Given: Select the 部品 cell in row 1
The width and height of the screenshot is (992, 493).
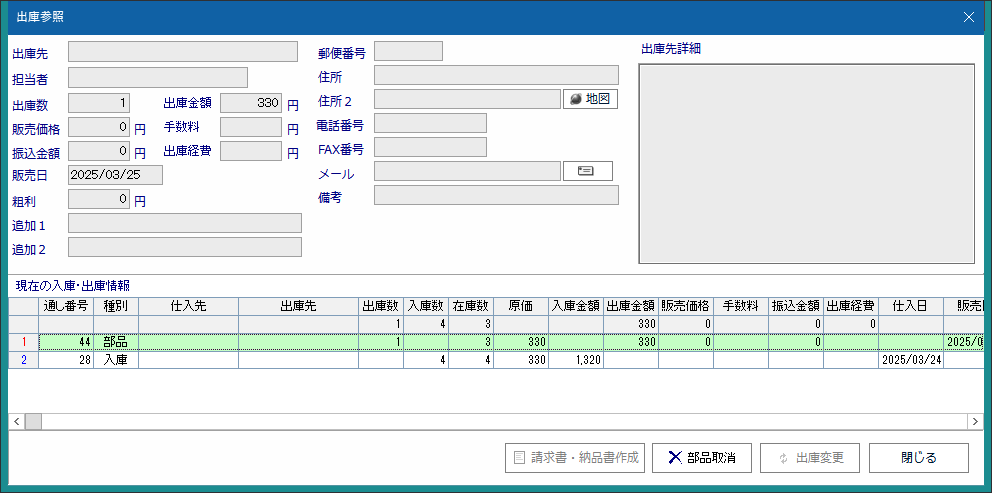Looking at the screenshot, I should click(x=116, y=342).
